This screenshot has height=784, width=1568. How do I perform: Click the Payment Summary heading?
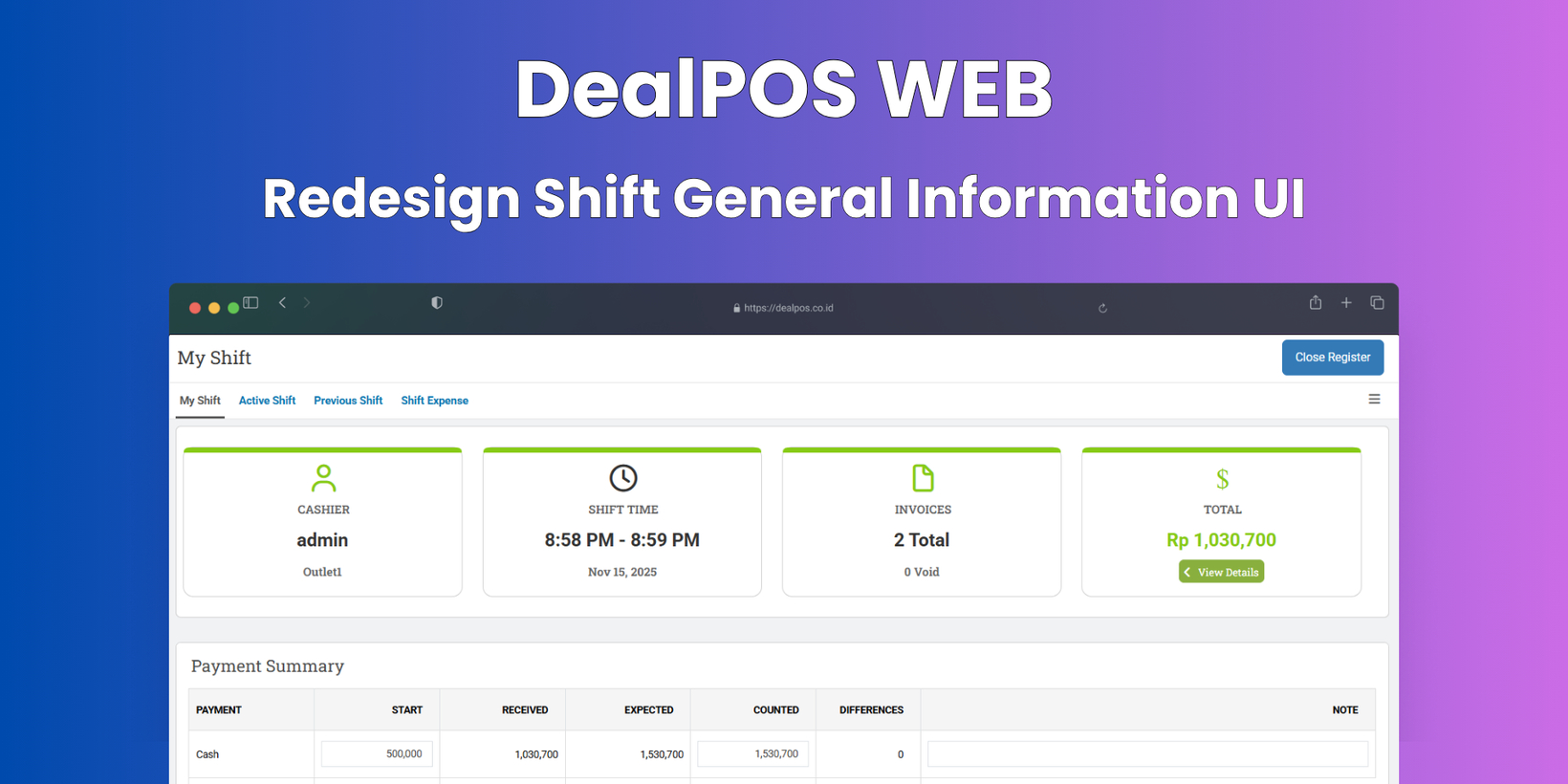[x=268, y=666]
